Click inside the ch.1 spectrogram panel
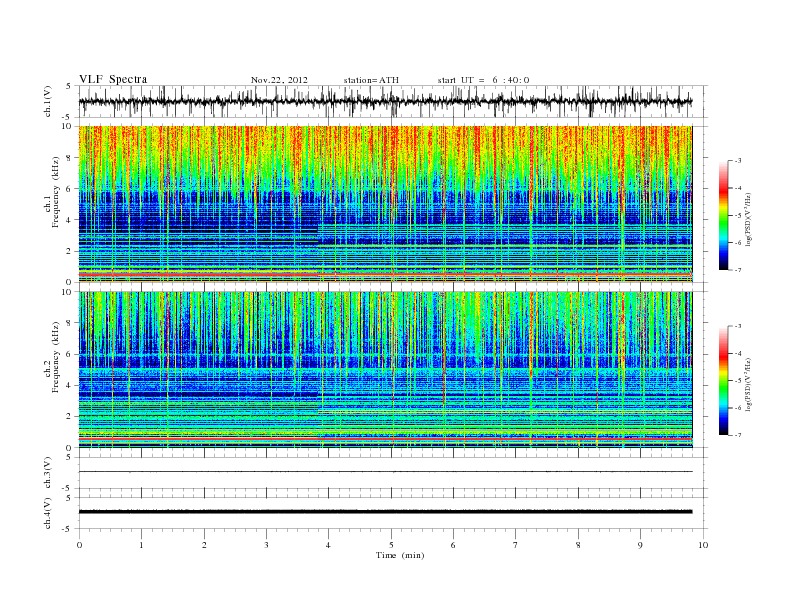This screenshot has width=792, height=612. point(385,204)
